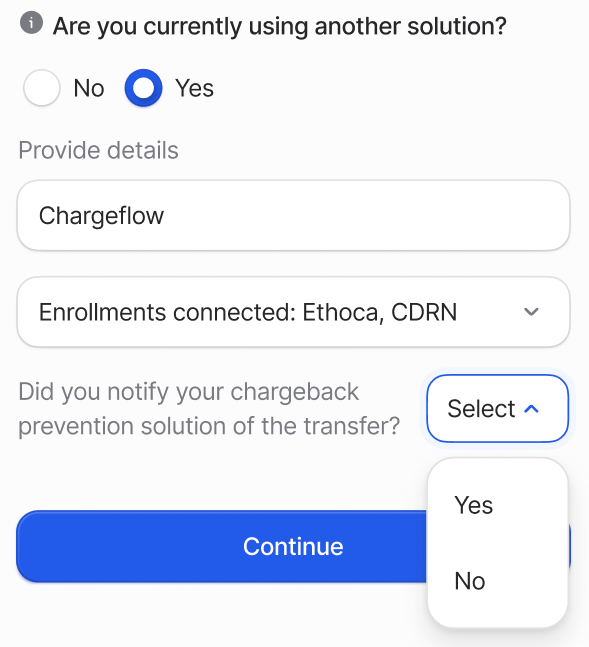Click the white center of the selected Yes radio
The image size is (589, 647).
143,88
